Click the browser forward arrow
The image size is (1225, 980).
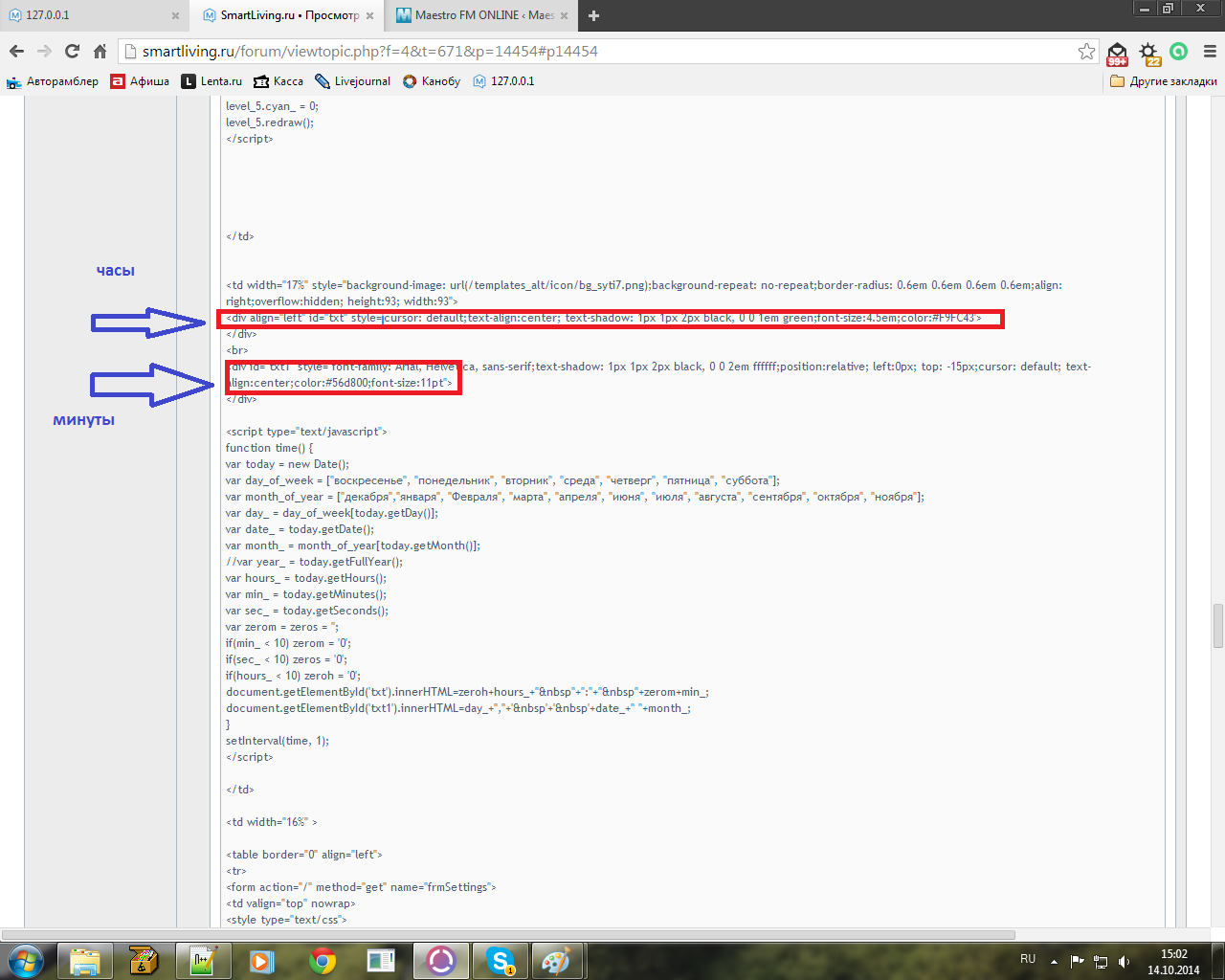click(44, 52)
